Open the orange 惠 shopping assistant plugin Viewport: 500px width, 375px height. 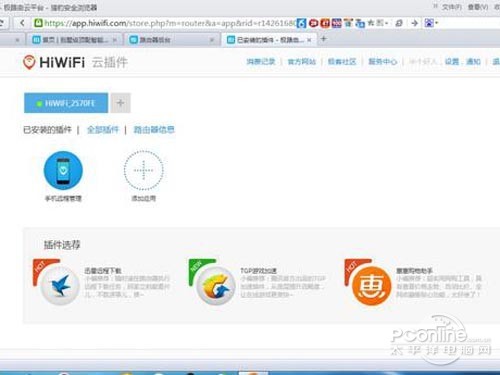pos(371,286)
